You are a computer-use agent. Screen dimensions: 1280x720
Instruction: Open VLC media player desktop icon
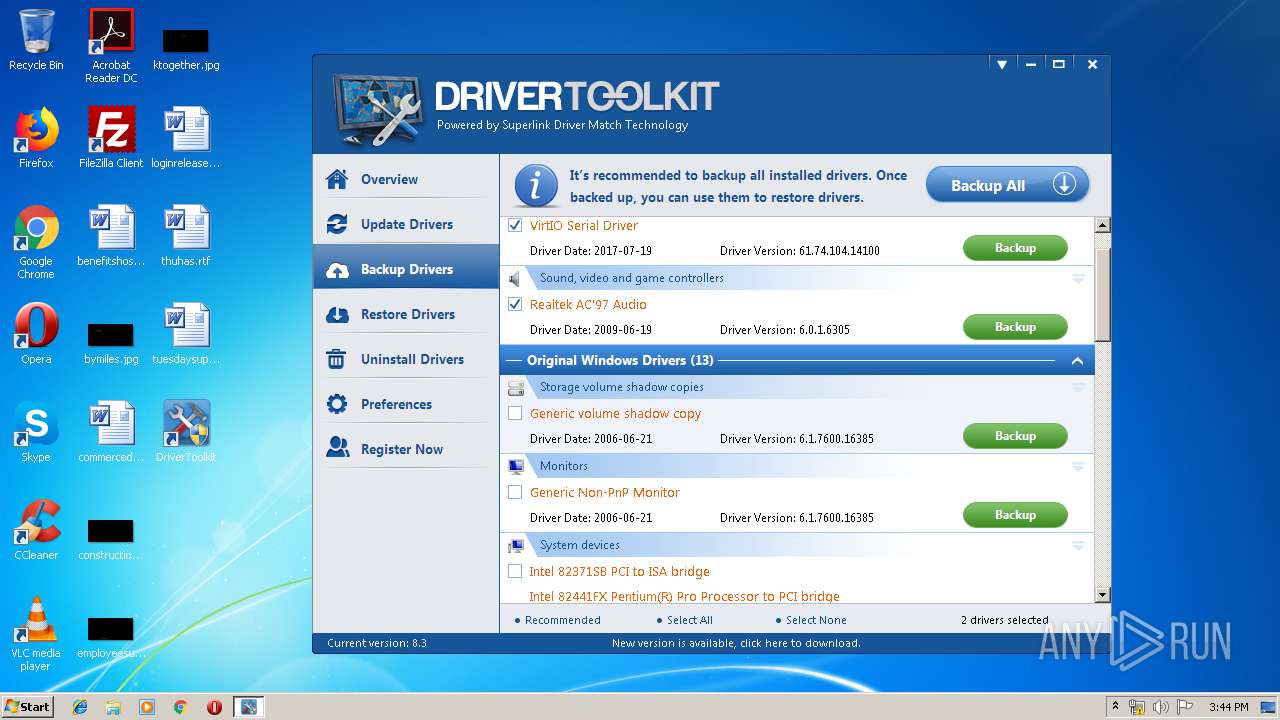tap(36, 634)
